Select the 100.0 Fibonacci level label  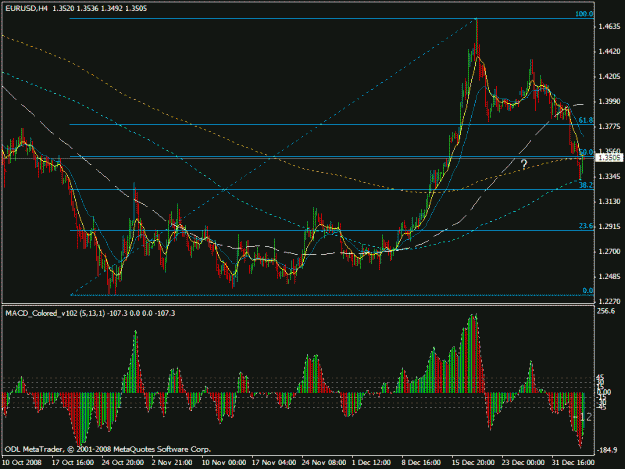click(x=584, y=14)
